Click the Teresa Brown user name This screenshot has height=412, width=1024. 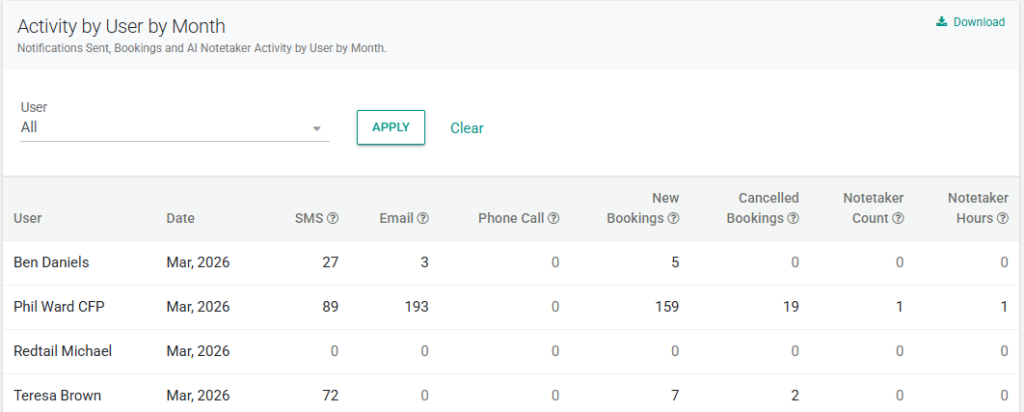[x=57, y=395]
